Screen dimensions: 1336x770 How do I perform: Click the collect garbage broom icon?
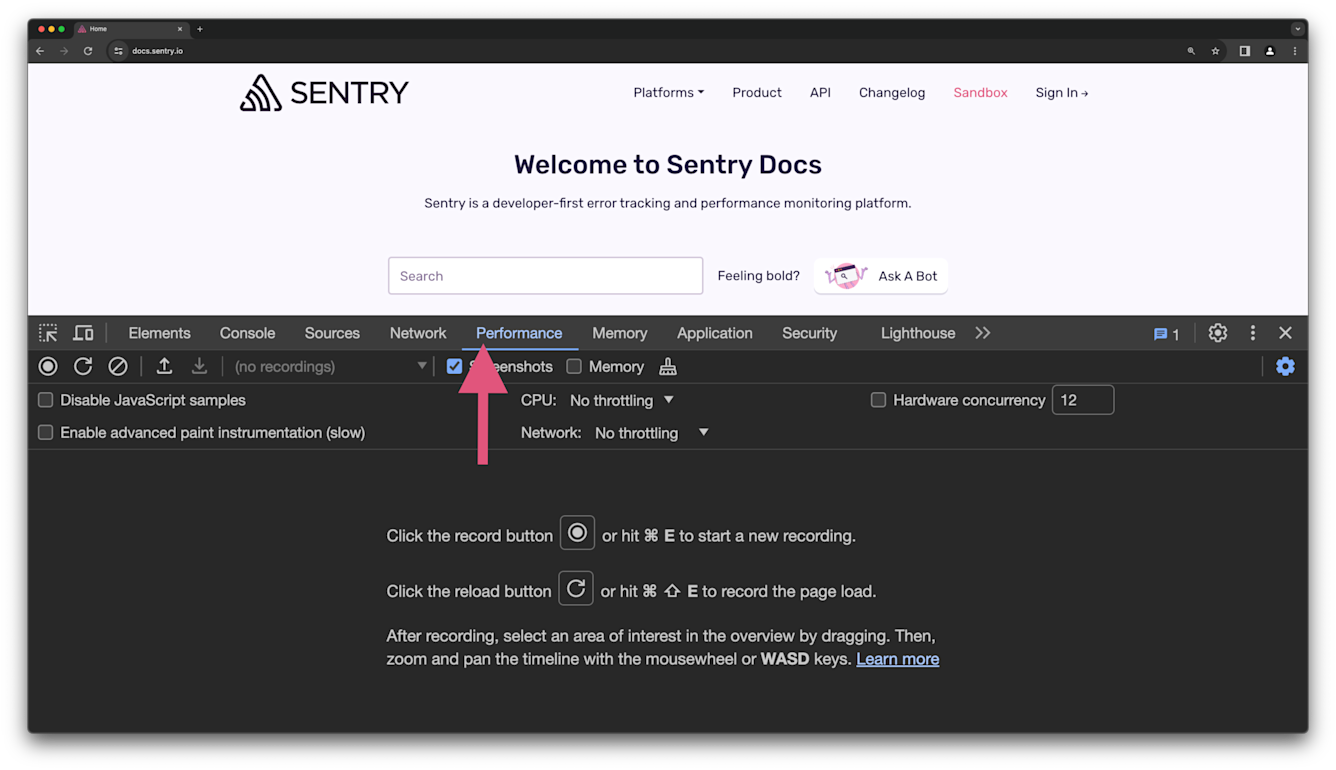668,367
